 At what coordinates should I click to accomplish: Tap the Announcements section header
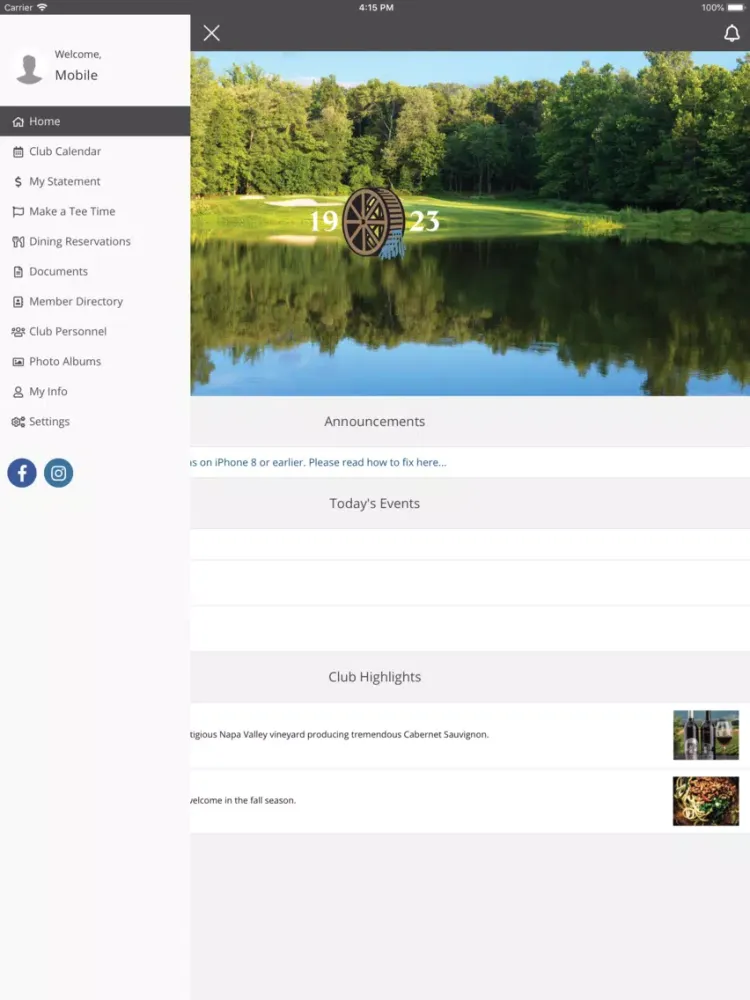(x=374, y=422)
